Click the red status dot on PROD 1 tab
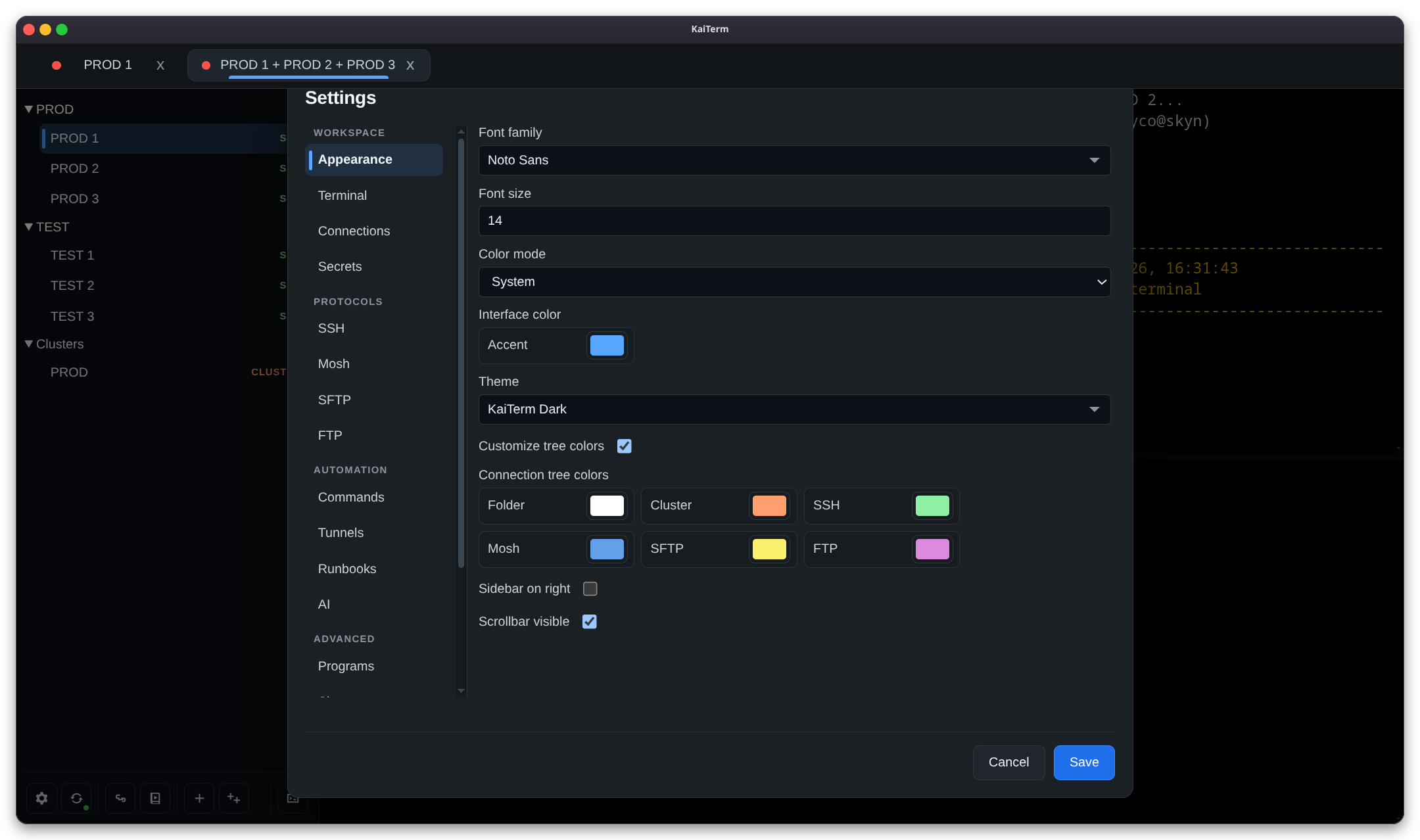This screenshot has width=1420, height=840. pyautogui.click(x=57, y=65)
